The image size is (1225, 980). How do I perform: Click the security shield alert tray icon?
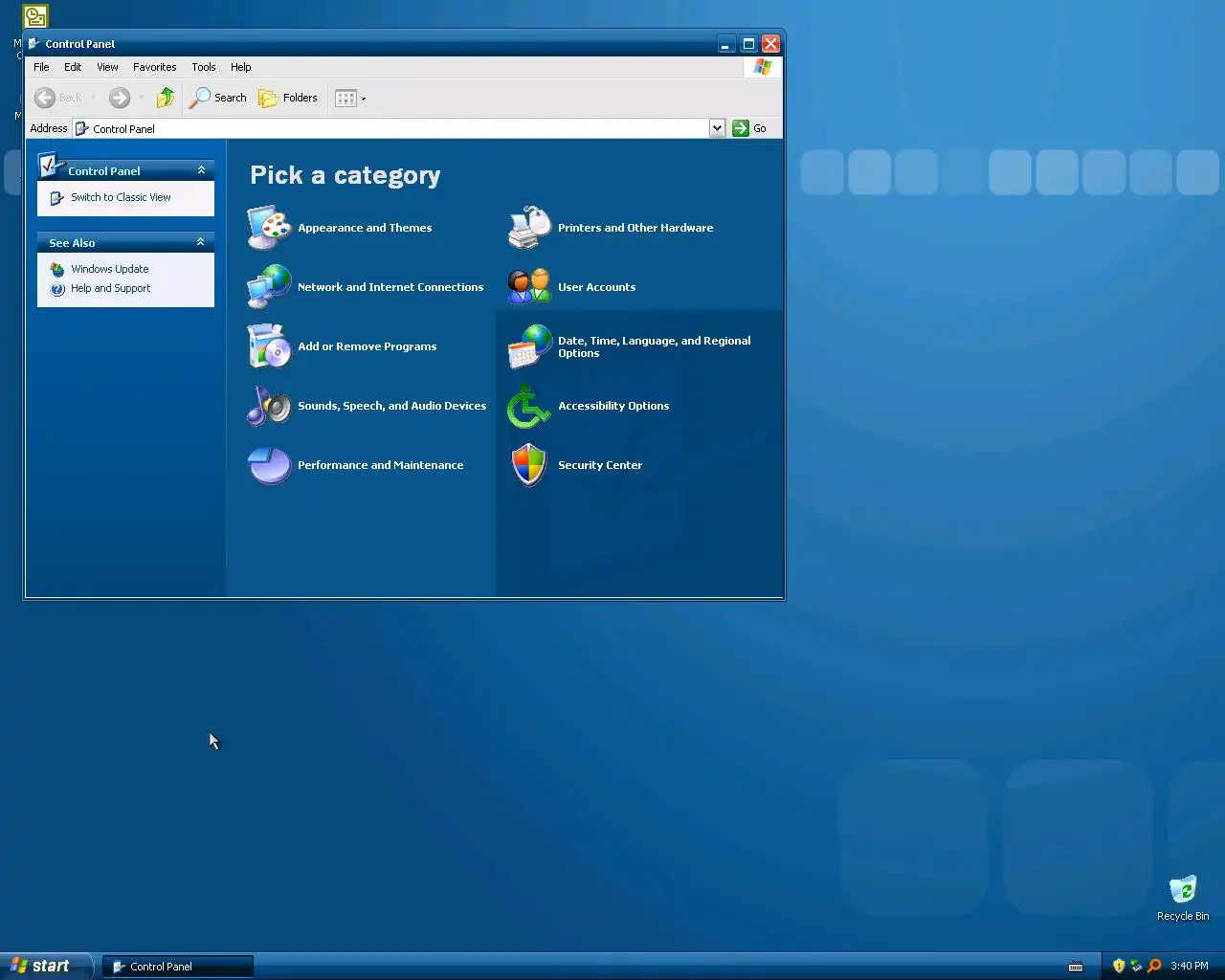coord(1119,966)
